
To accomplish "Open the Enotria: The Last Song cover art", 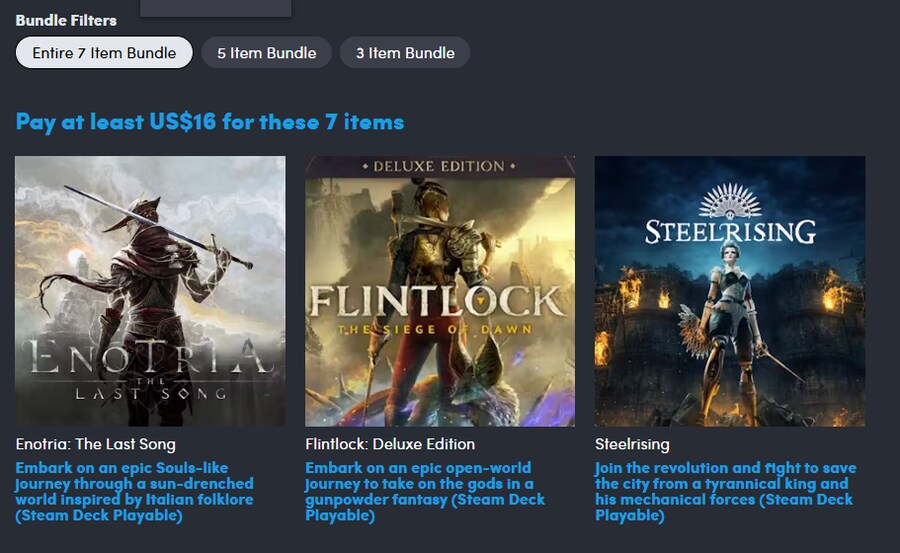I will click(x=150, y=290).
